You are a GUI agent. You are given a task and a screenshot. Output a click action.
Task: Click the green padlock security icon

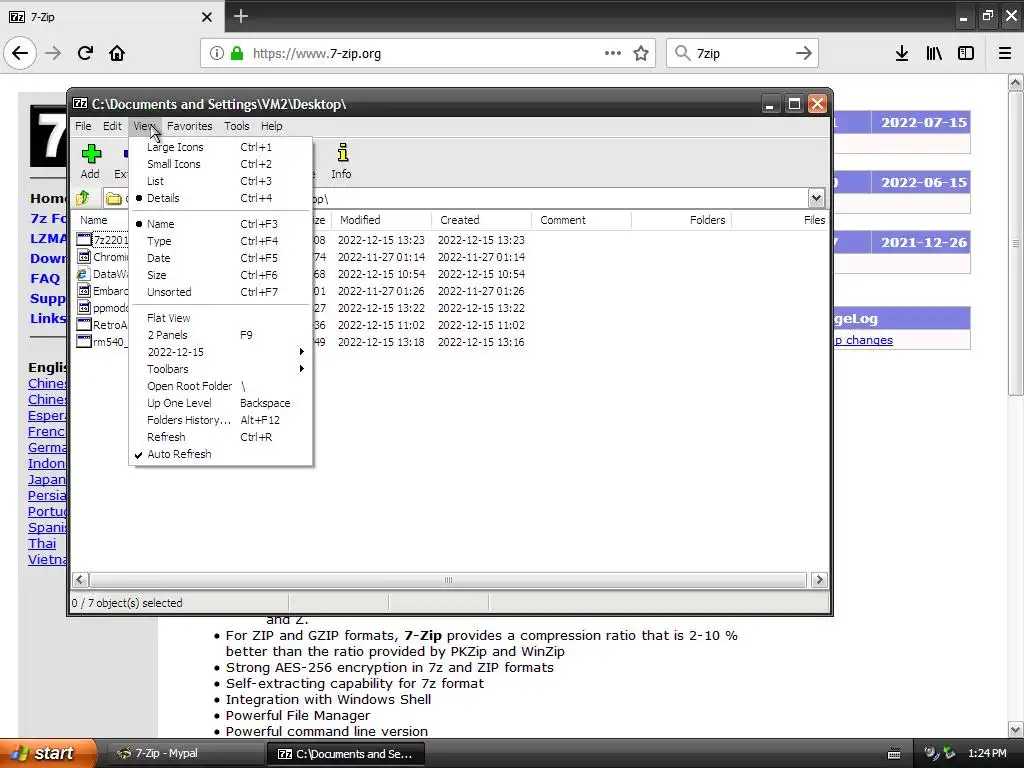[236, 53]
